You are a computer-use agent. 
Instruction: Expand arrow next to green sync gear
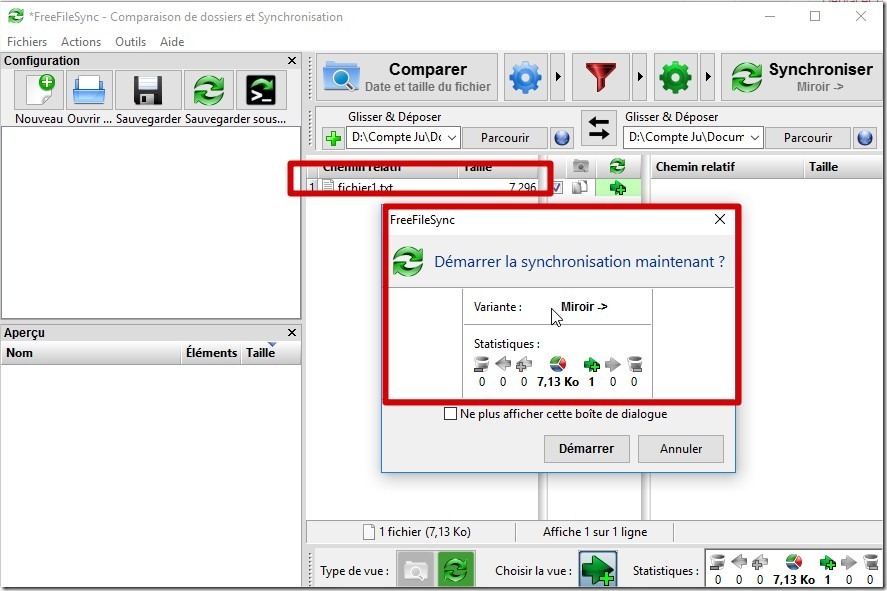(708, 77)
